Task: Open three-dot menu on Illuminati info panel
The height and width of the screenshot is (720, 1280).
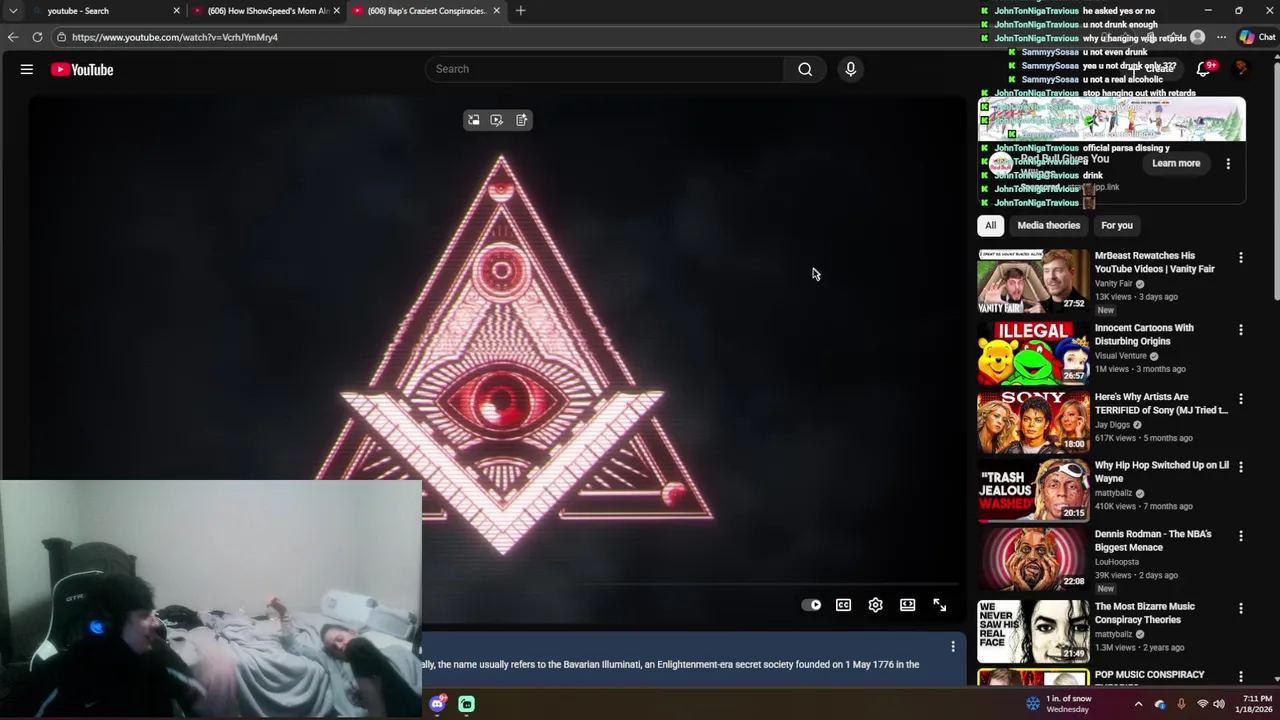Action: [952, 647]
